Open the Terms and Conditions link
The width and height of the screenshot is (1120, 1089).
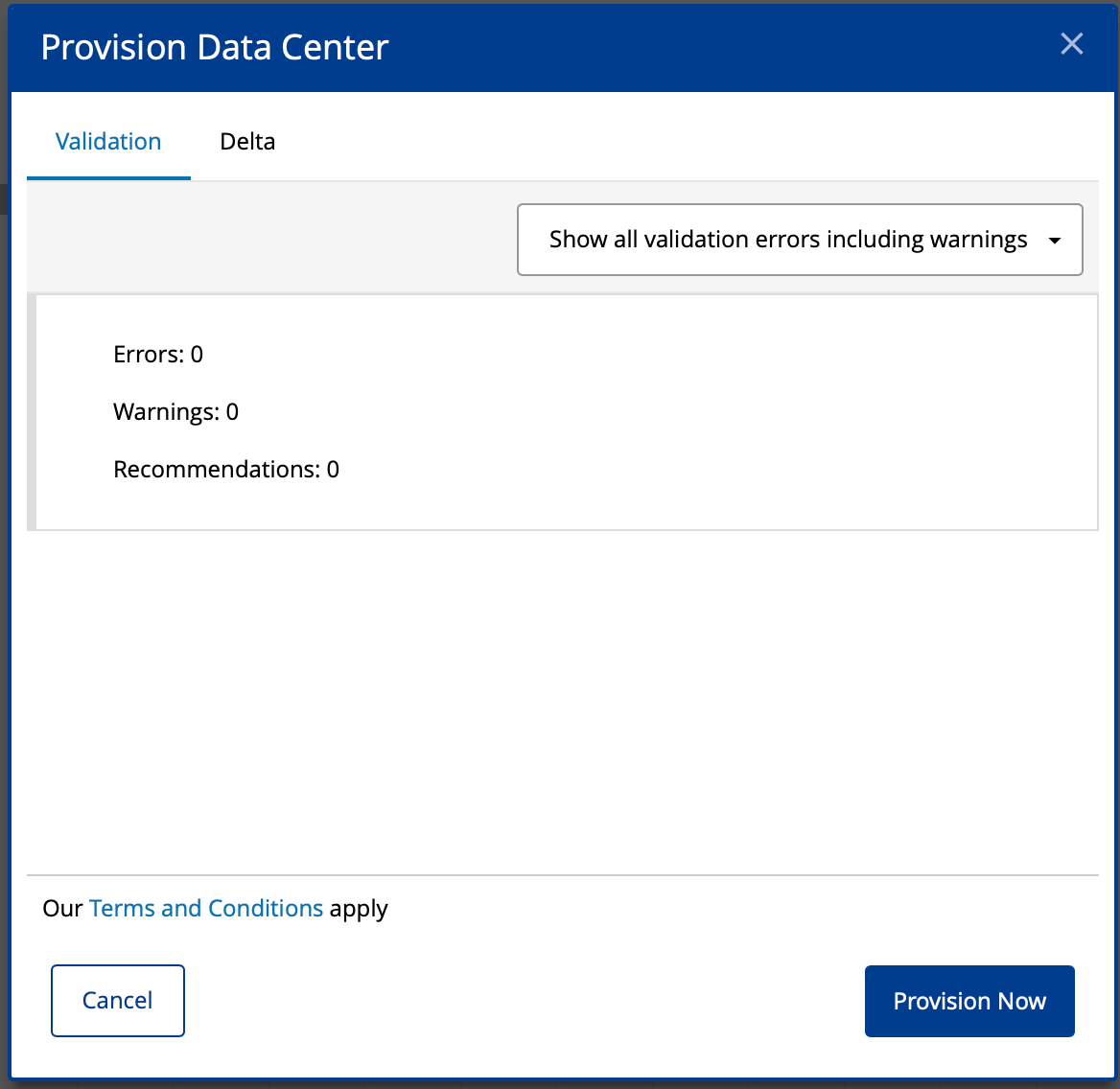[x=206, y=909]
